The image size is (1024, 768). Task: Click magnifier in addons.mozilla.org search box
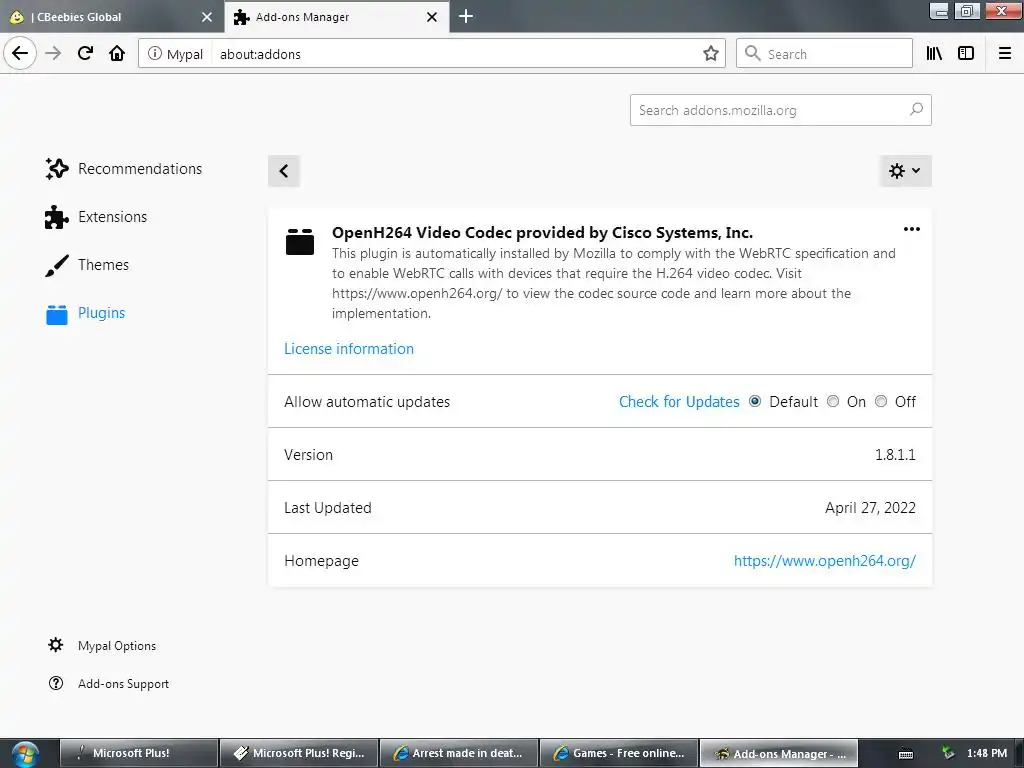pos(916,110)
